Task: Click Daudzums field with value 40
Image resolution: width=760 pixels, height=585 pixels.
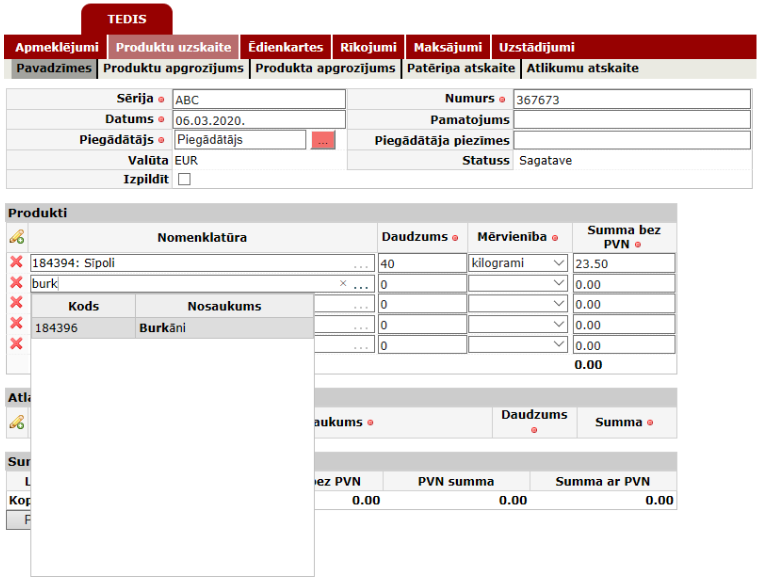Action: [x=422, y=263]
